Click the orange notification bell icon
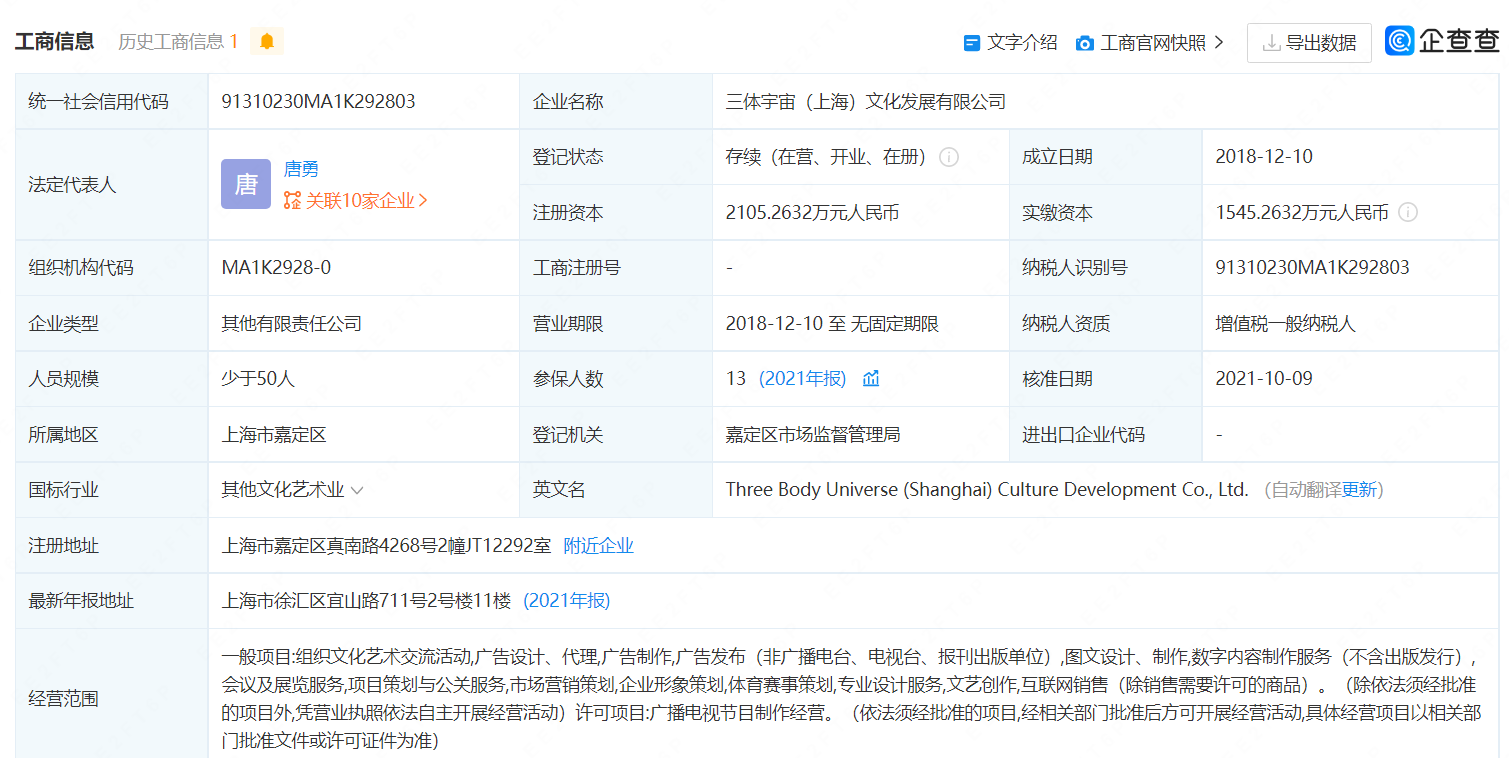Screen dimensions: 1509x758 (x=267, y=42)
